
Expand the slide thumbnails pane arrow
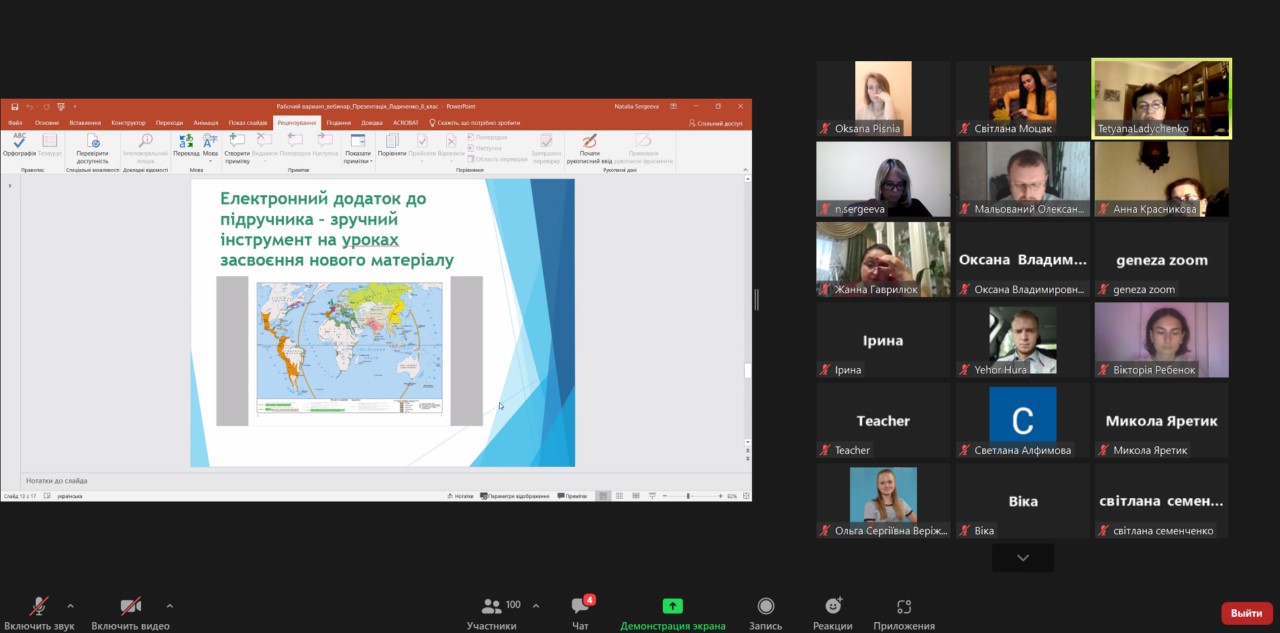(9, 185)
